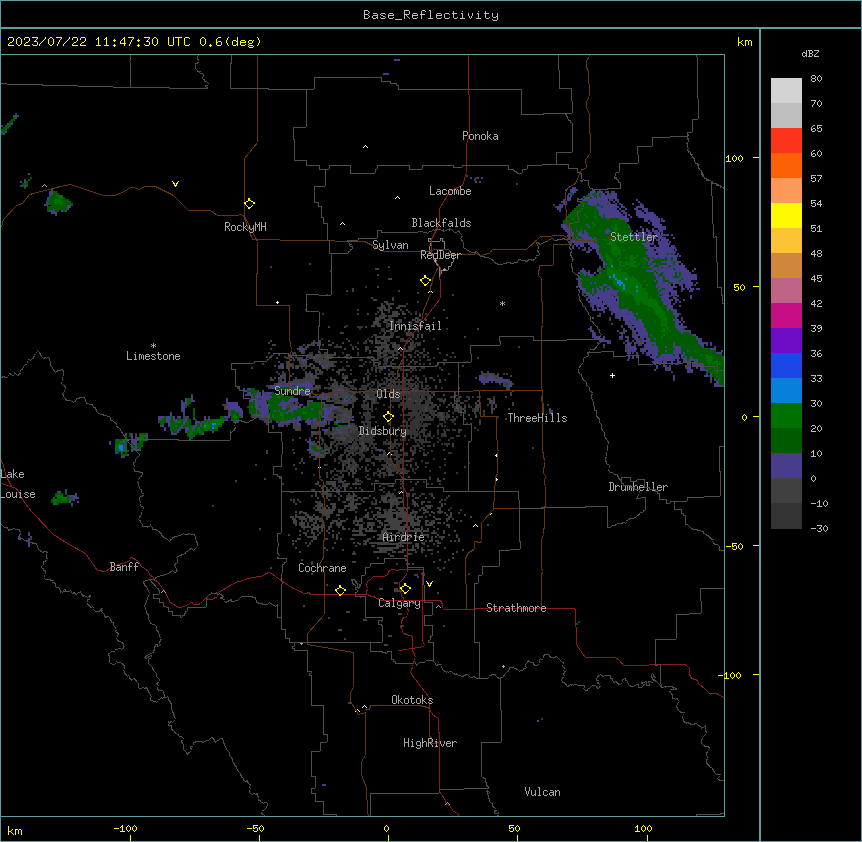Select the white asterisk above Limestone

153,345
